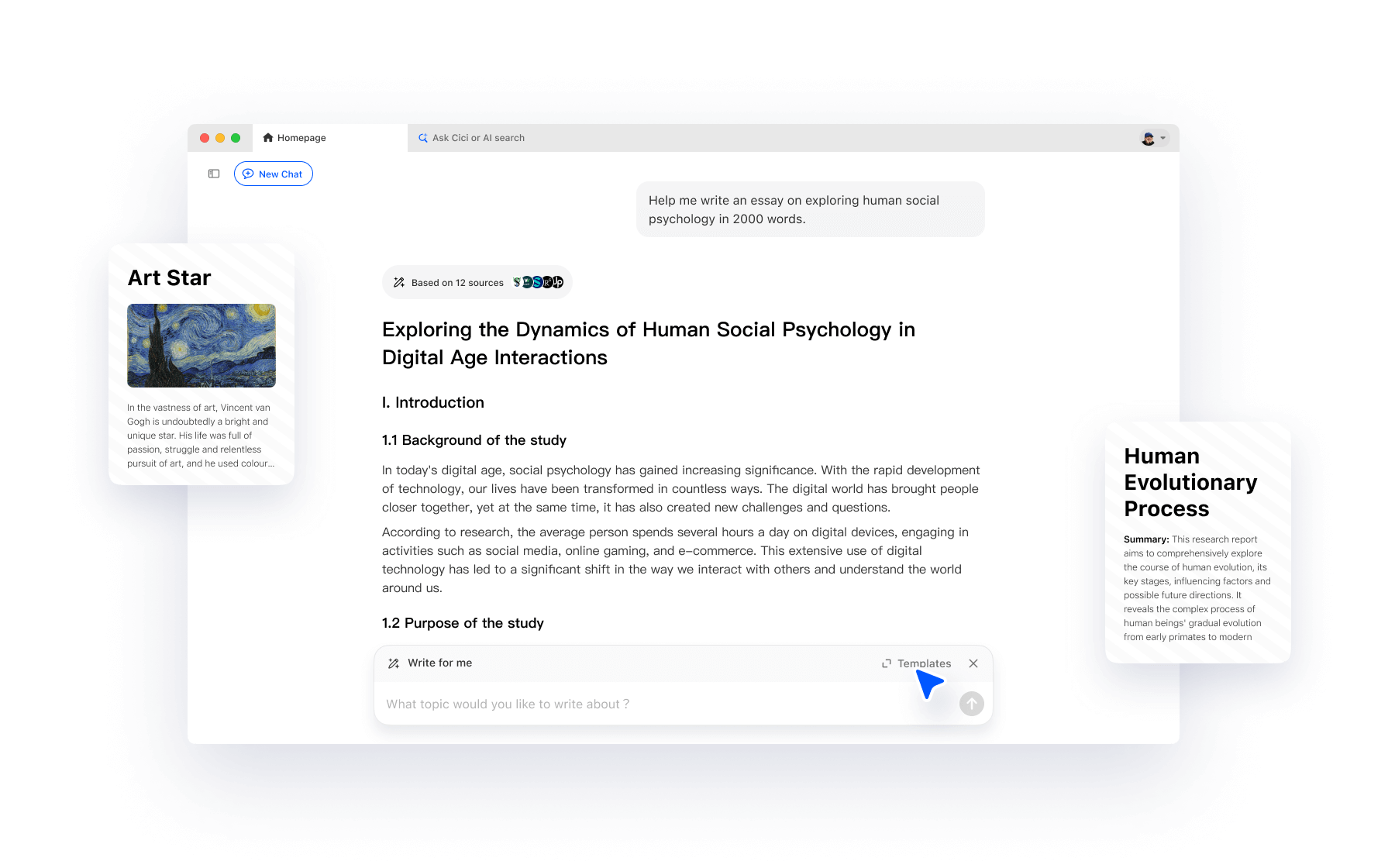Dismiss the Write for me panel
The height and width of the screenshot is (868, 1395).
(x=973, y=663)
